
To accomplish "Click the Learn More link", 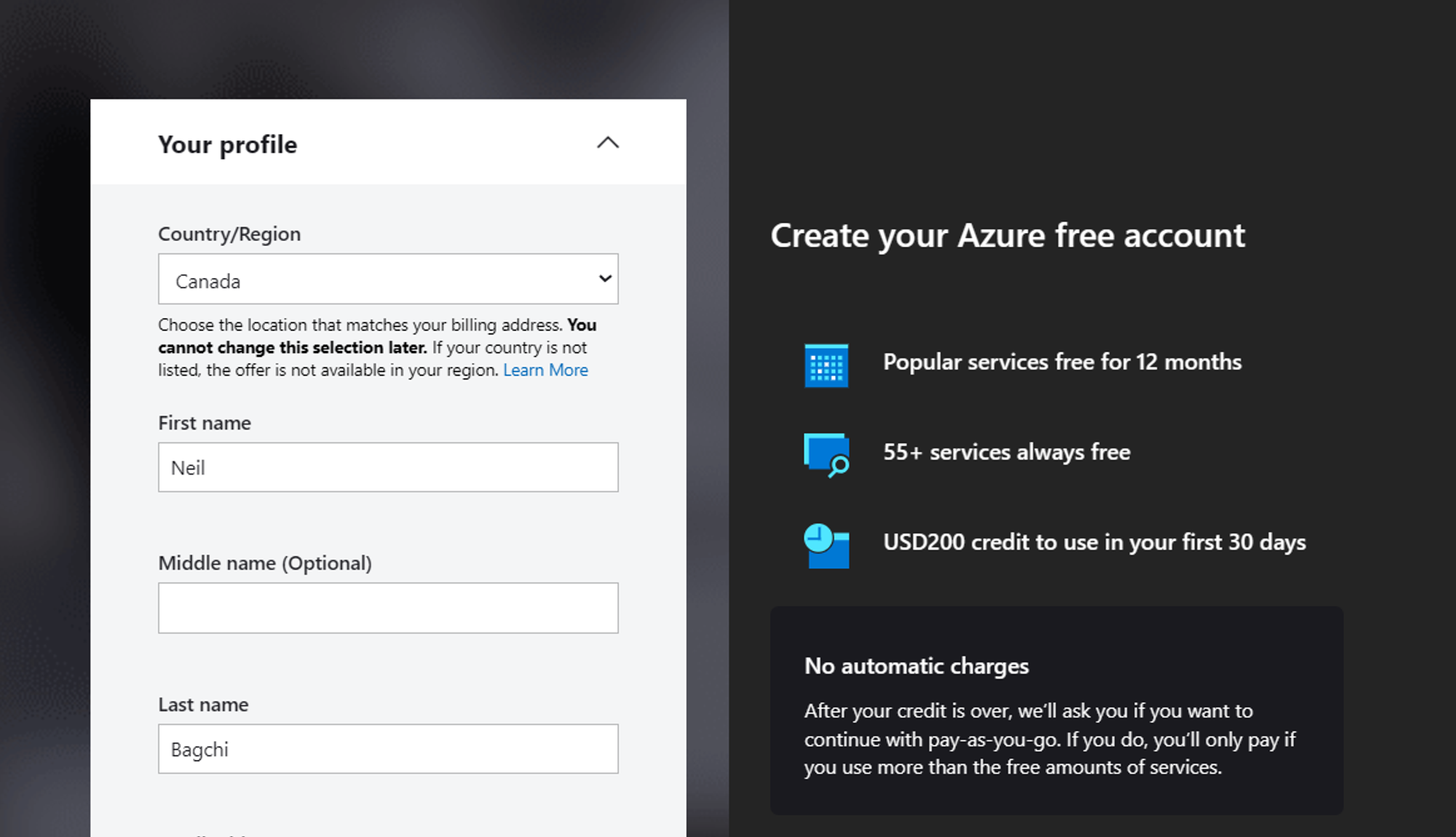I will pos(545,370).
